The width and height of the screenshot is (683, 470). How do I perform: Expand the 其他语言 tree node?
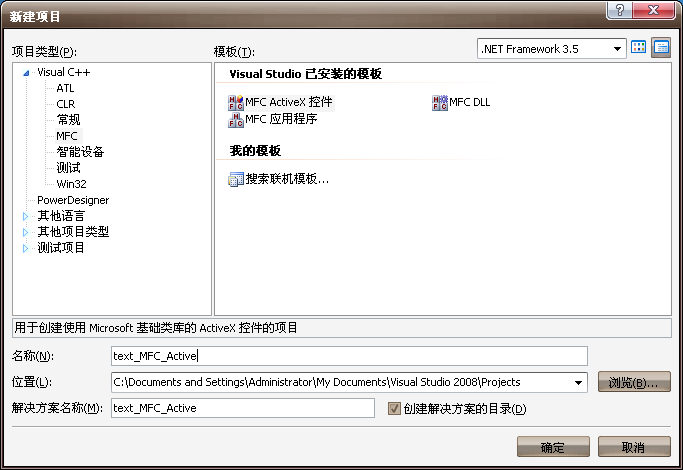tap(25, 216)
